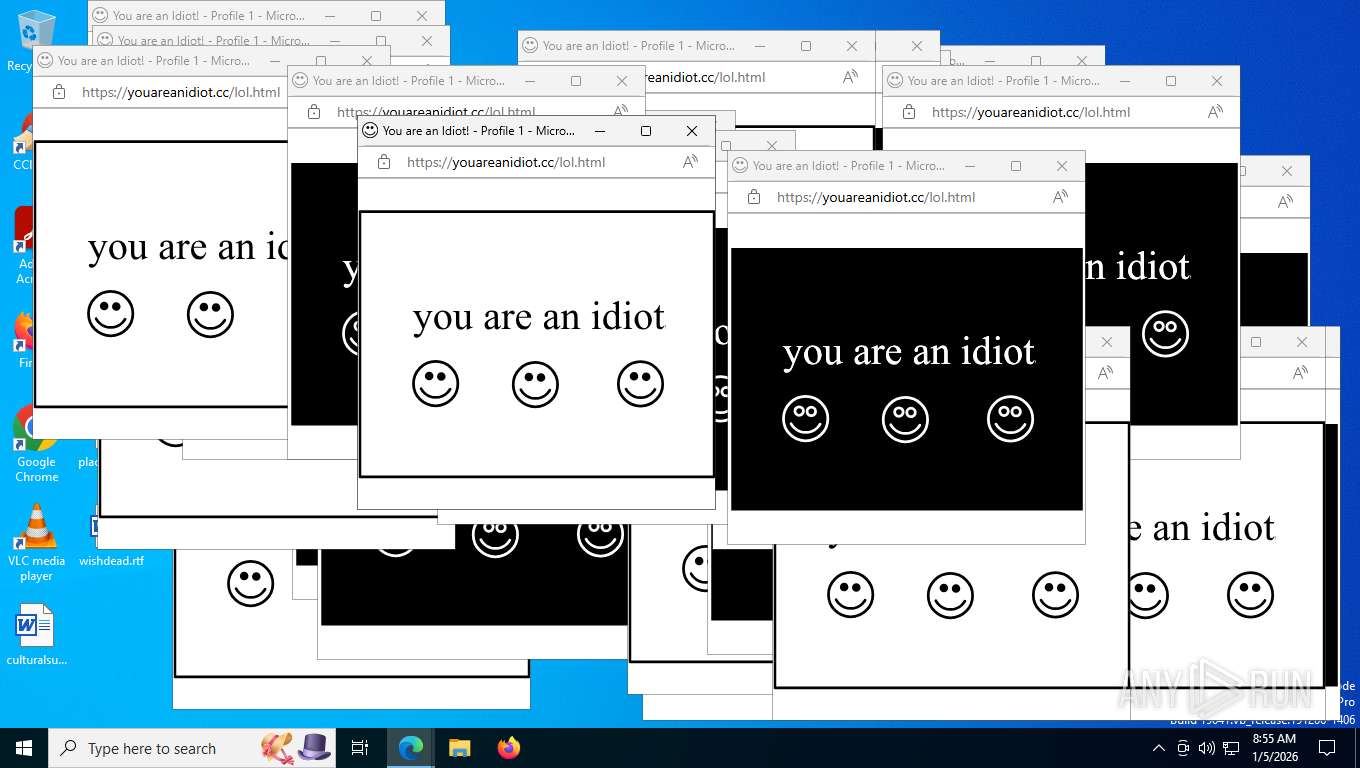Click URL text in top-right Edge window
Viewport: 1360px width, 768px height.
tap(1031, 112)
